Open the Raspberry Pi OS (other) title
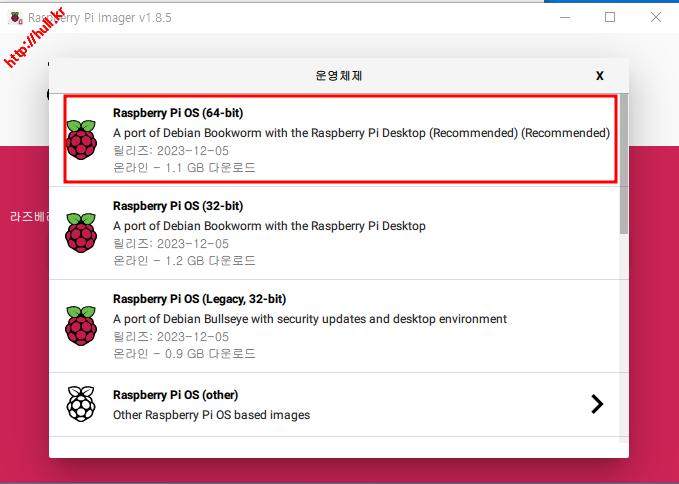Viewport: 679px width, 484px height. coord(176,395)
